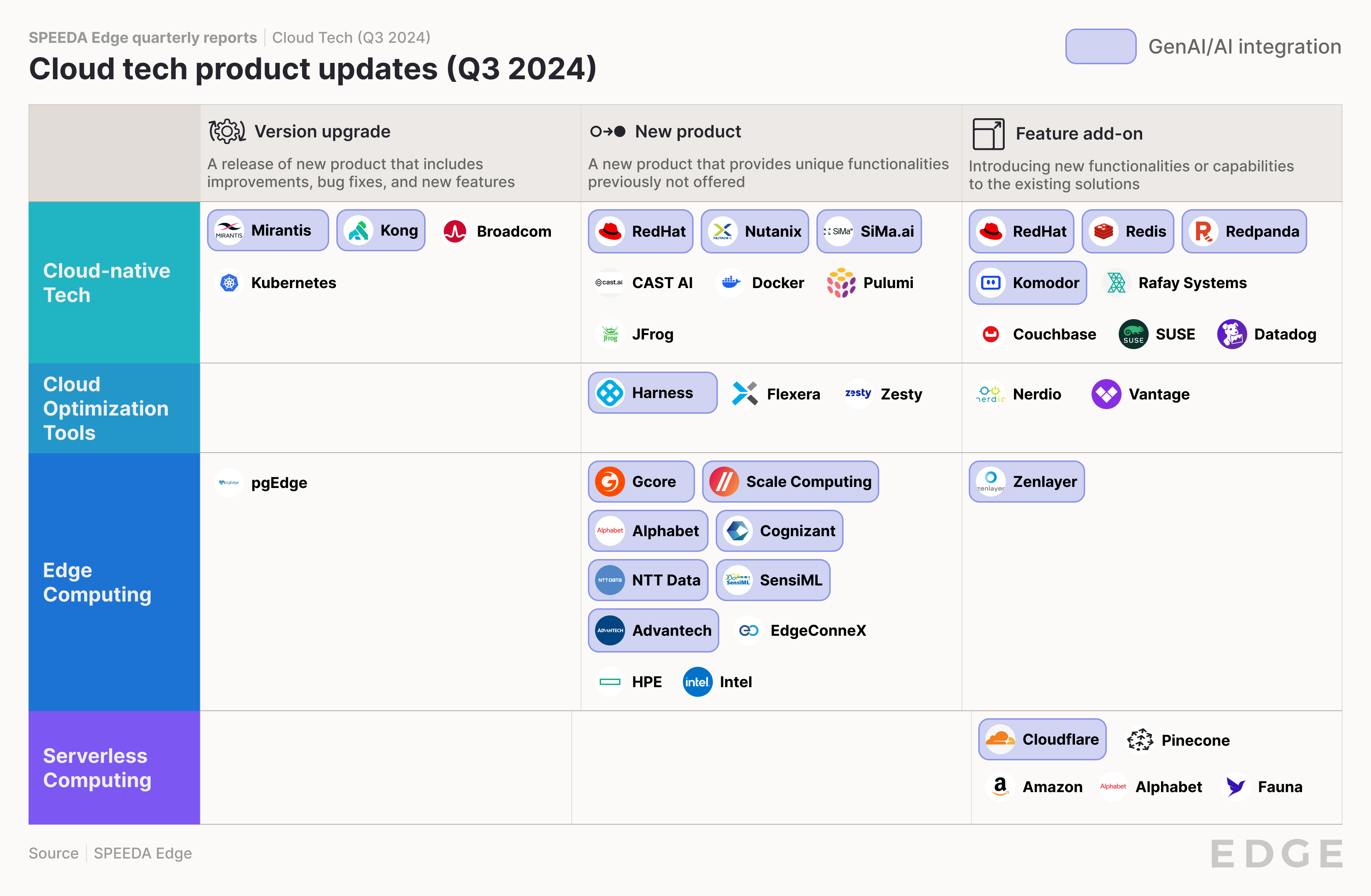Click the Kong logo icon
Image resolution: width=1371 pixels, height=896 pixels.
(358, 231)
